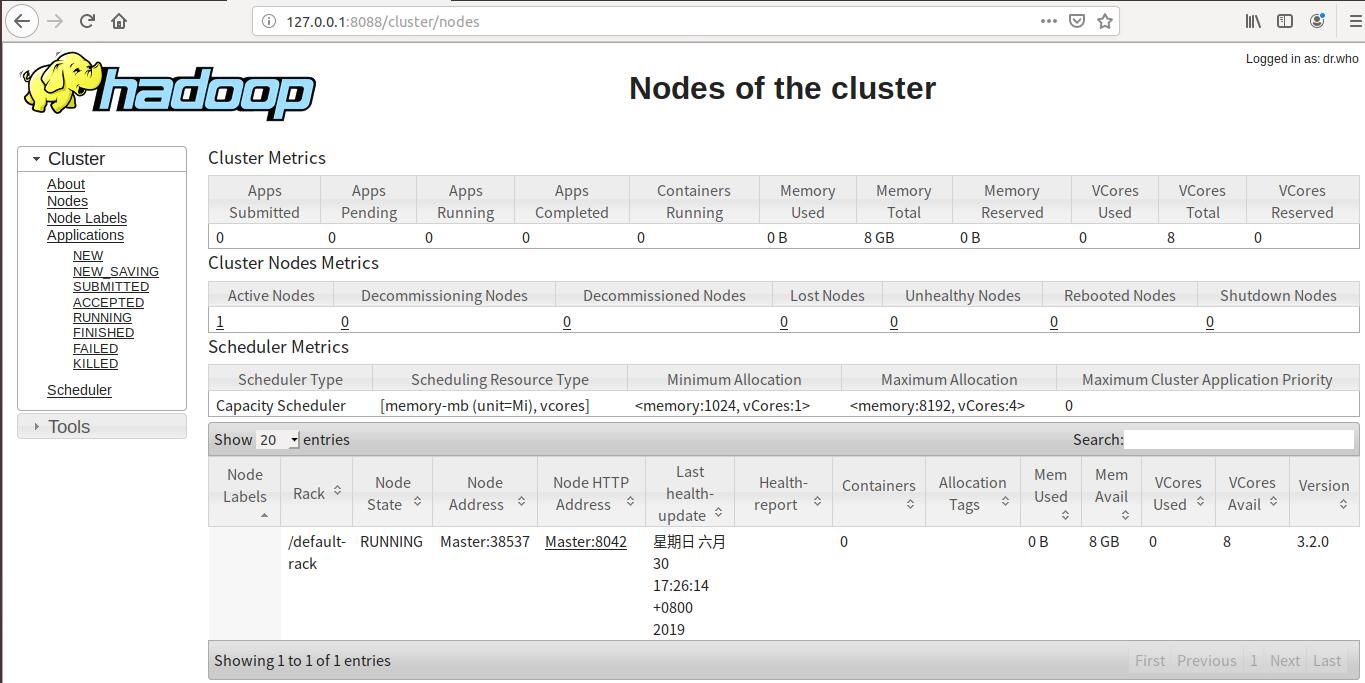1365x683 pixels.
Task: Open the Master:8042 node HTTP link
Action: (585, 542)
